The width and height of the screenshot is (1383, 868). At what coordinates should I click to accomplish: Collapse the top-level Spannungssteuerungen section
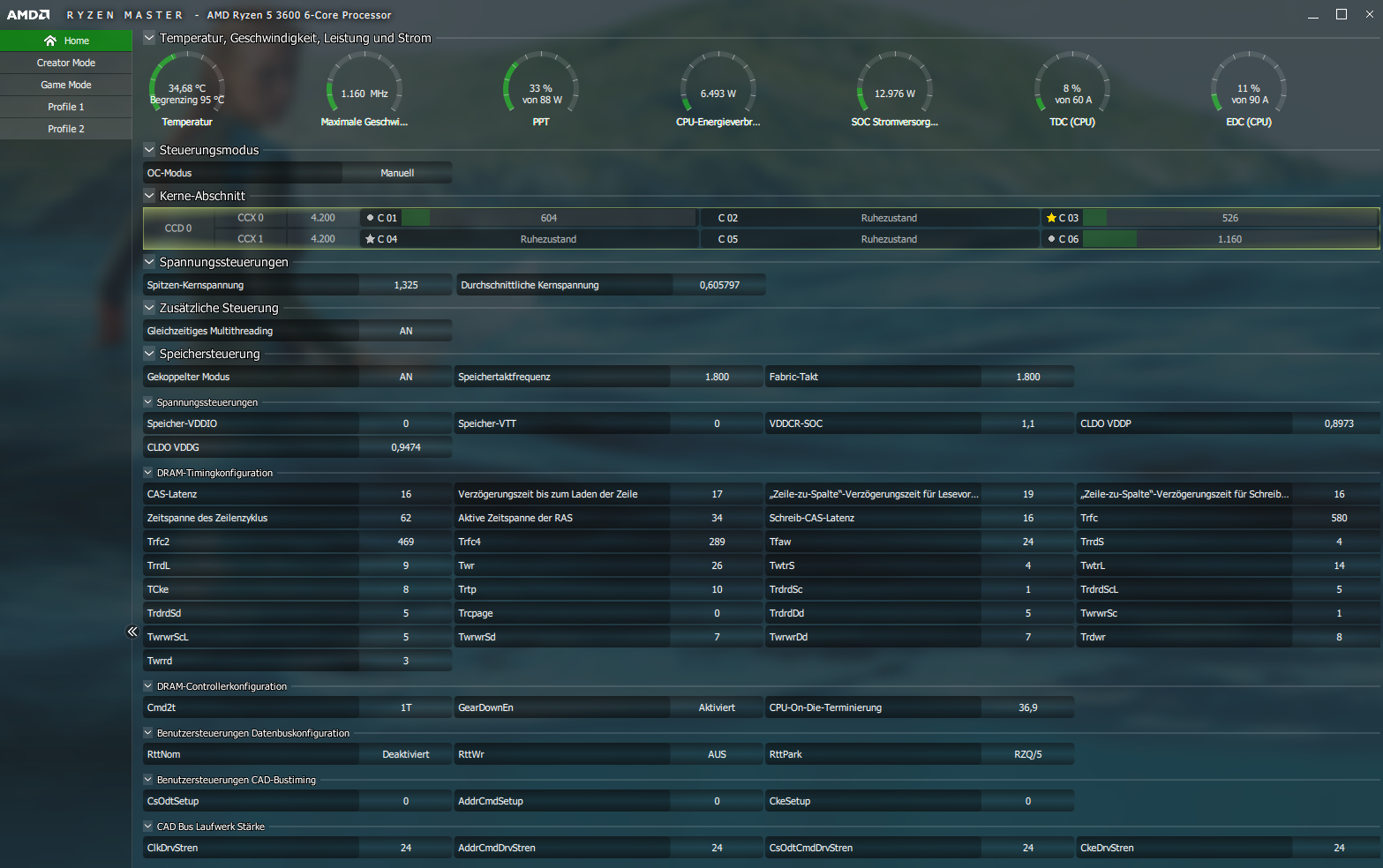149,262
